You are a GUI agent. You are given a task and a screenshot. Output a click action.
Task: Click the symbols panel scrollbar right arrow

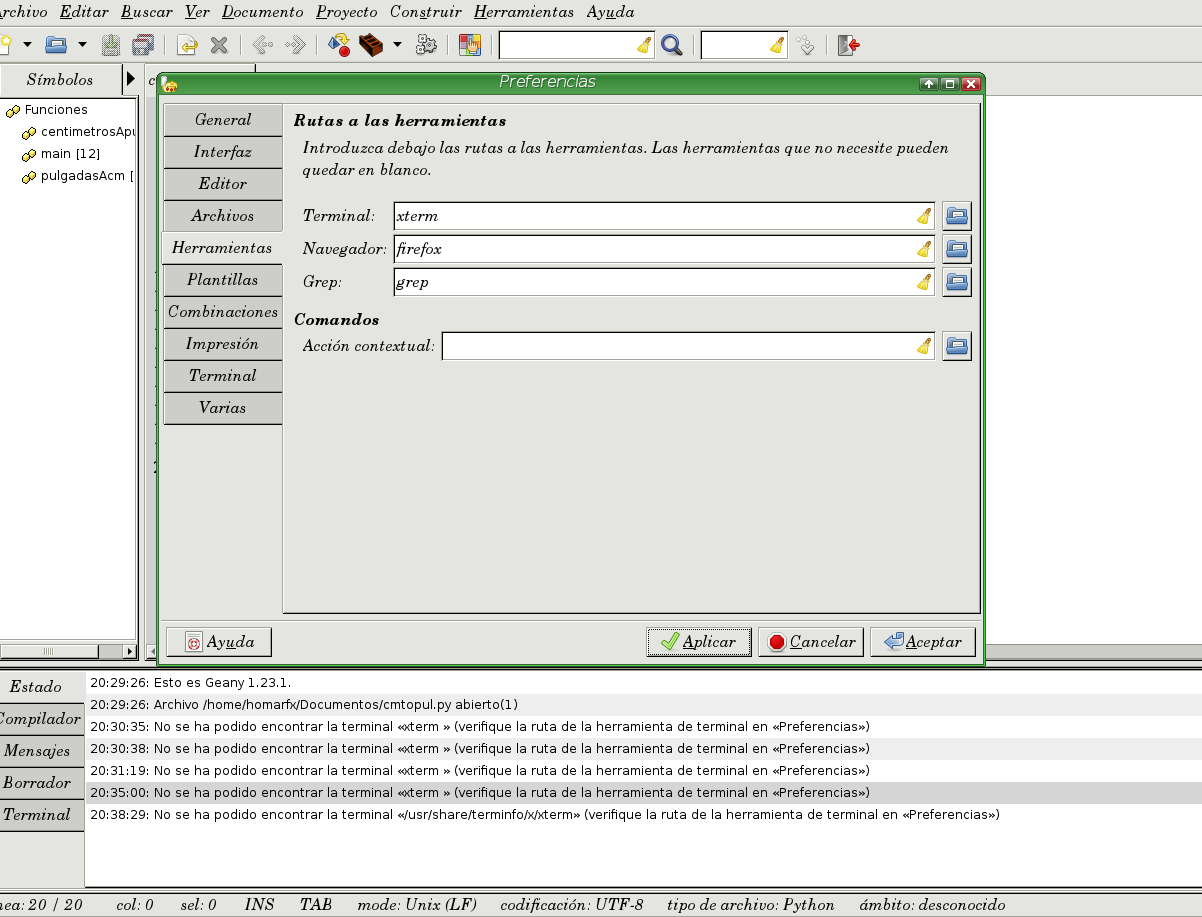(x=129, y=651)
